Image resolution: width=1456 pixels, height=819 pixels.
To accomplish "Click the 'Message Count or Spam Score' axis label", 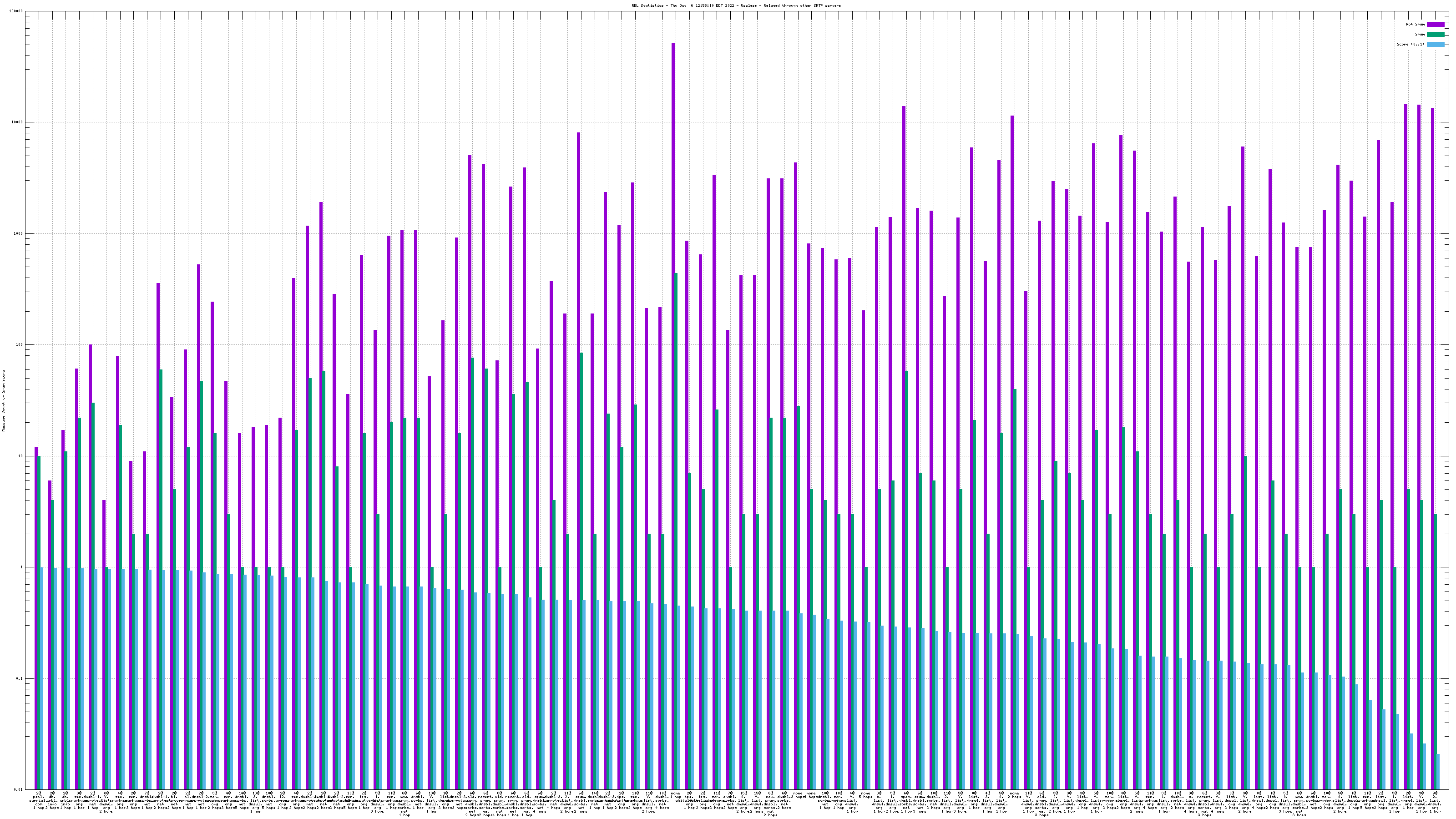I will tap(3, 401).
